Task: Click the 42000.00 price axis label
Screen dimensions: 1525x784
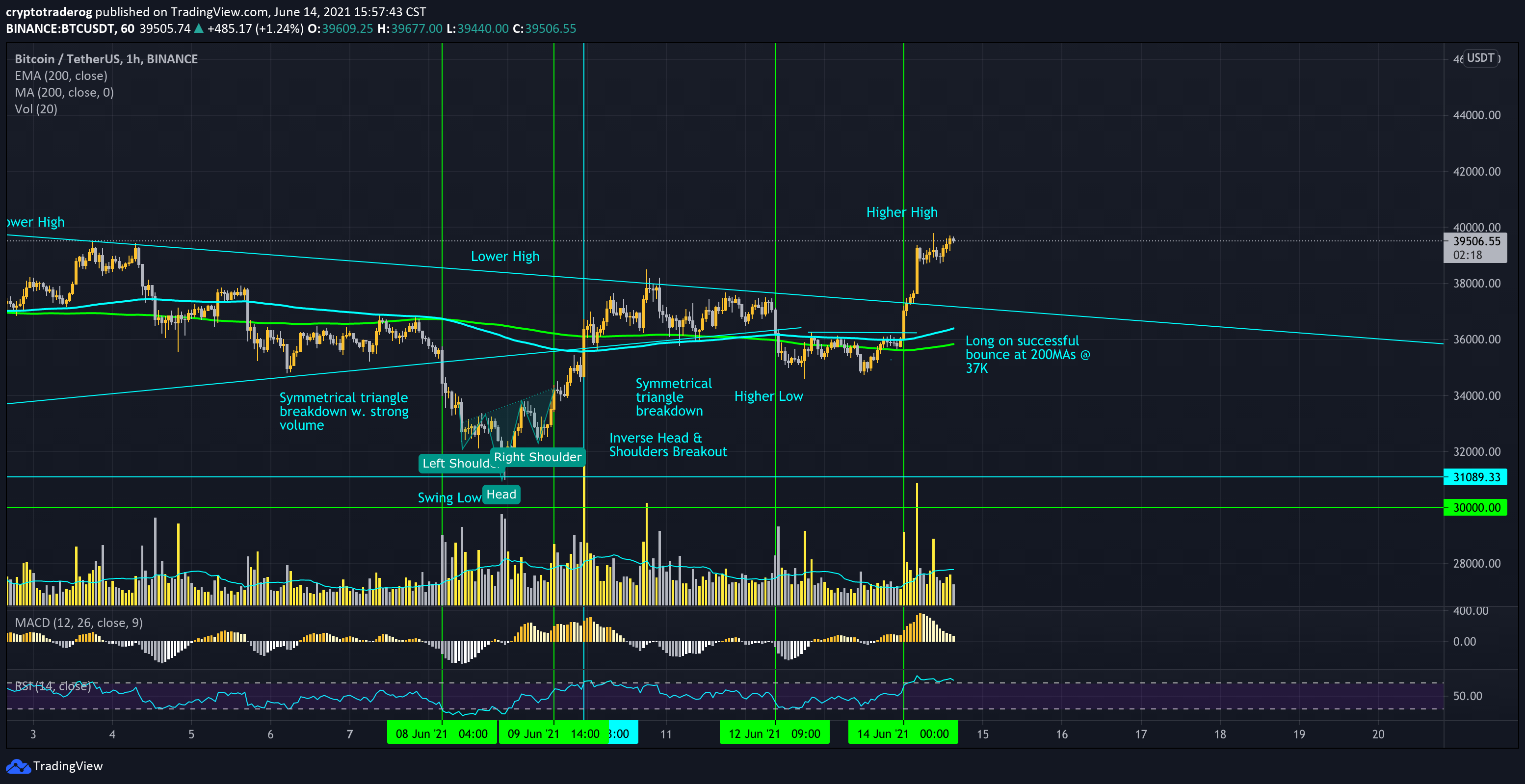Action: coord(1476,172)
